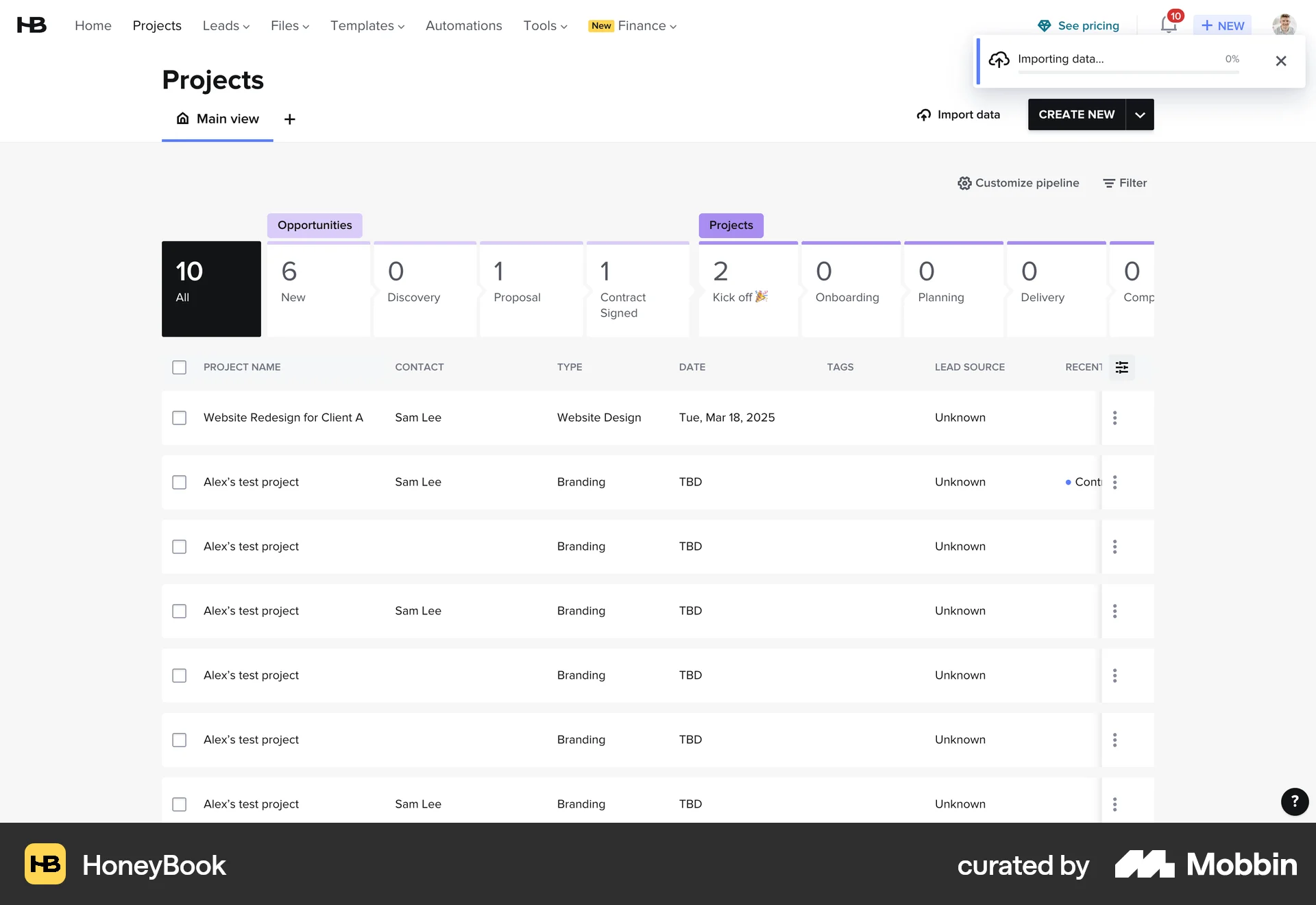The image size is (1316, 905).
Task: Select the first Alex's test project checkbox
Action: tap(179, 482)
